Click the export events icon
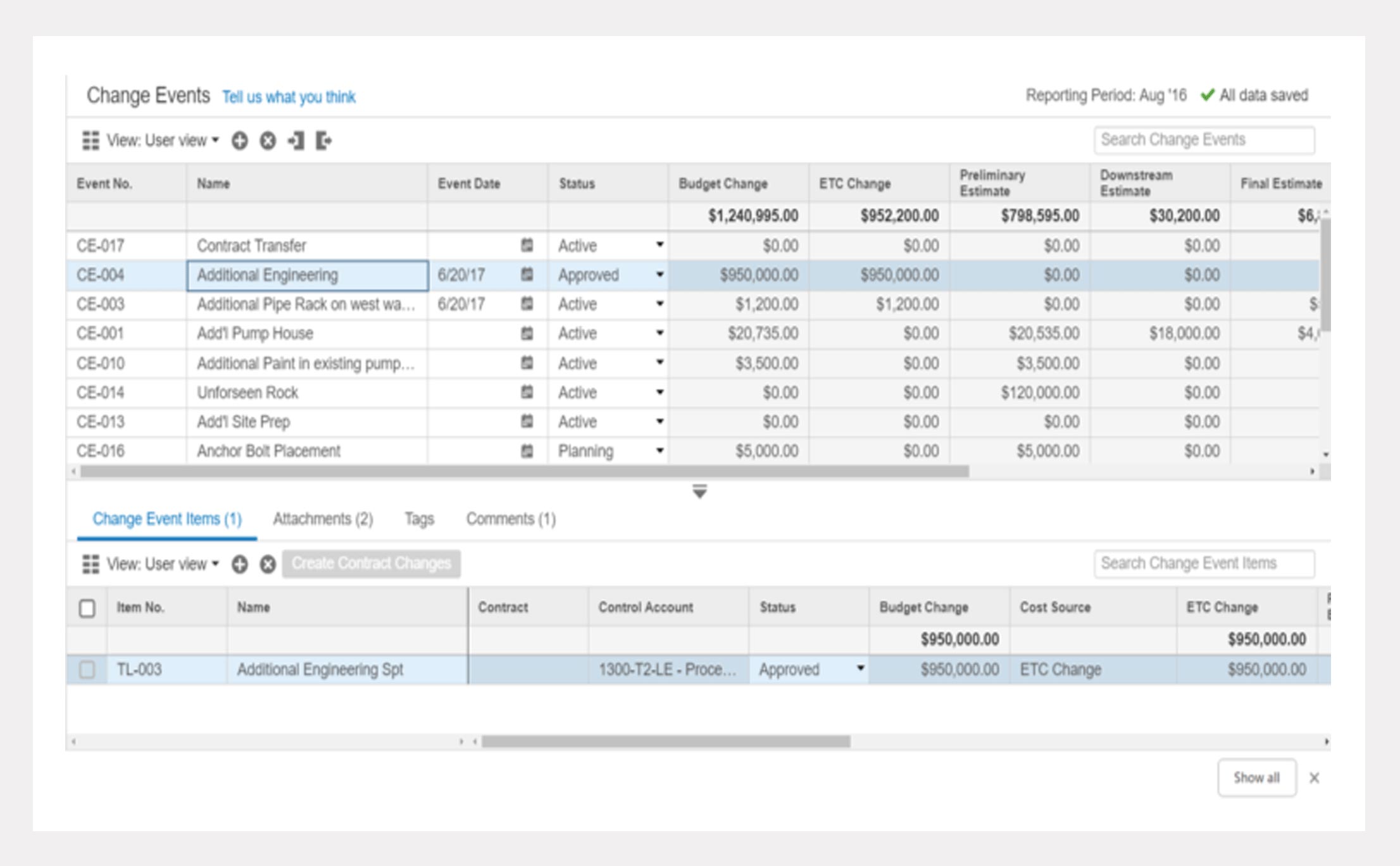 tap(323, 141)
